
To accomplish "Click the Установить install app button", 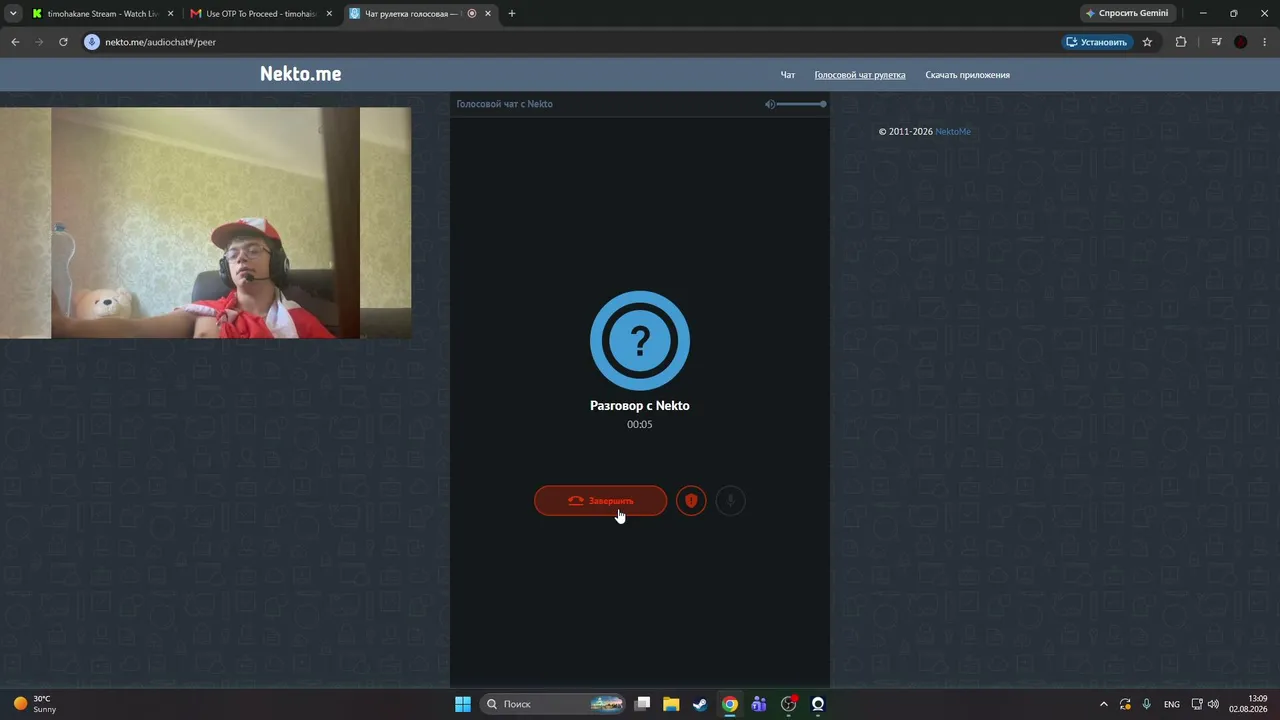I will click(x=1097, y=42).
